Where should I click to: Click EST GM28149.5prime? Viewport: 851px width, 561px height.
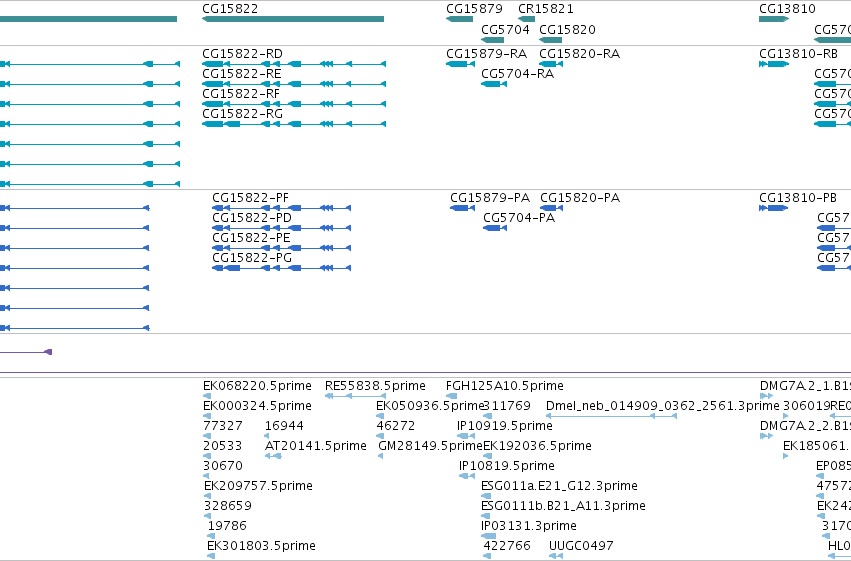click(x=430, y=446)
